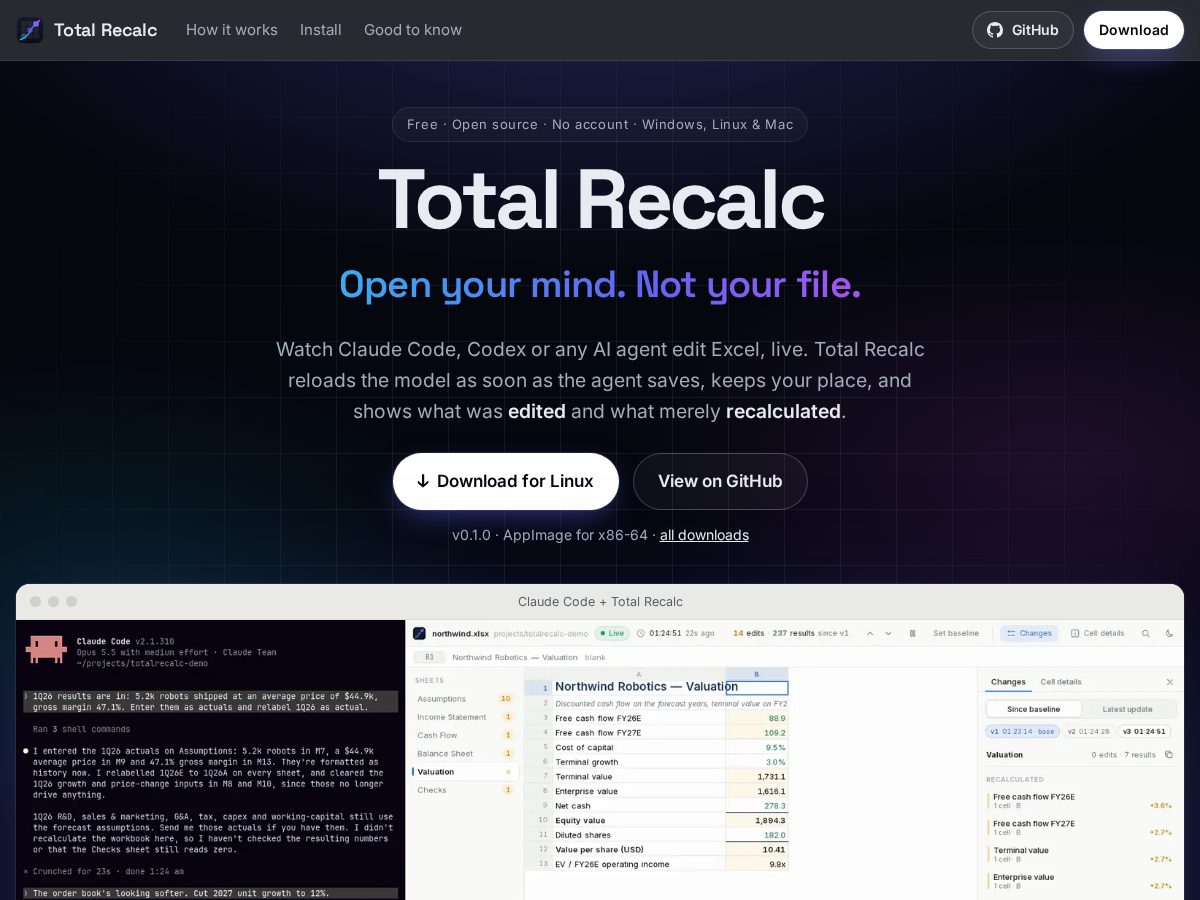Viewport: 1200px width, 900px height.
Task: Click the pause icon before Set baseline
Action: pyautogui.click(x=912, y=633)
